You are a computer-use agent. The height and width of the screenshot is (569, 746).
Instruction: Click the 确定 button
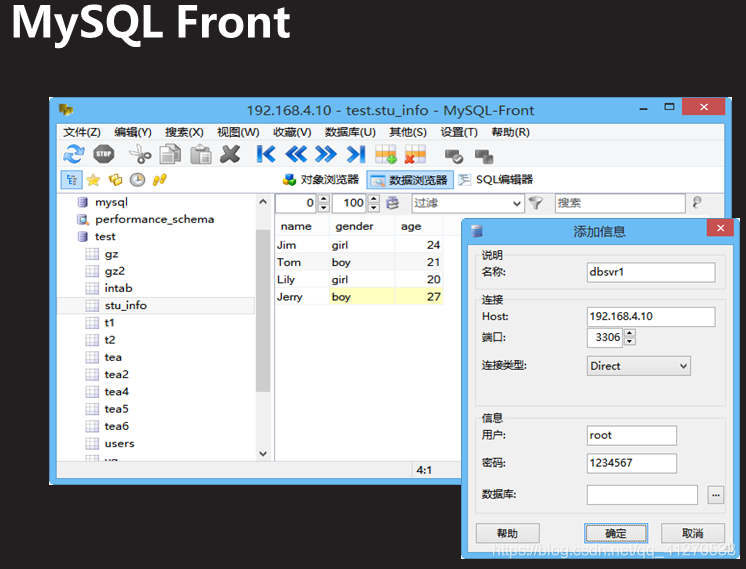pyautogui.click(x=616, y=533)
